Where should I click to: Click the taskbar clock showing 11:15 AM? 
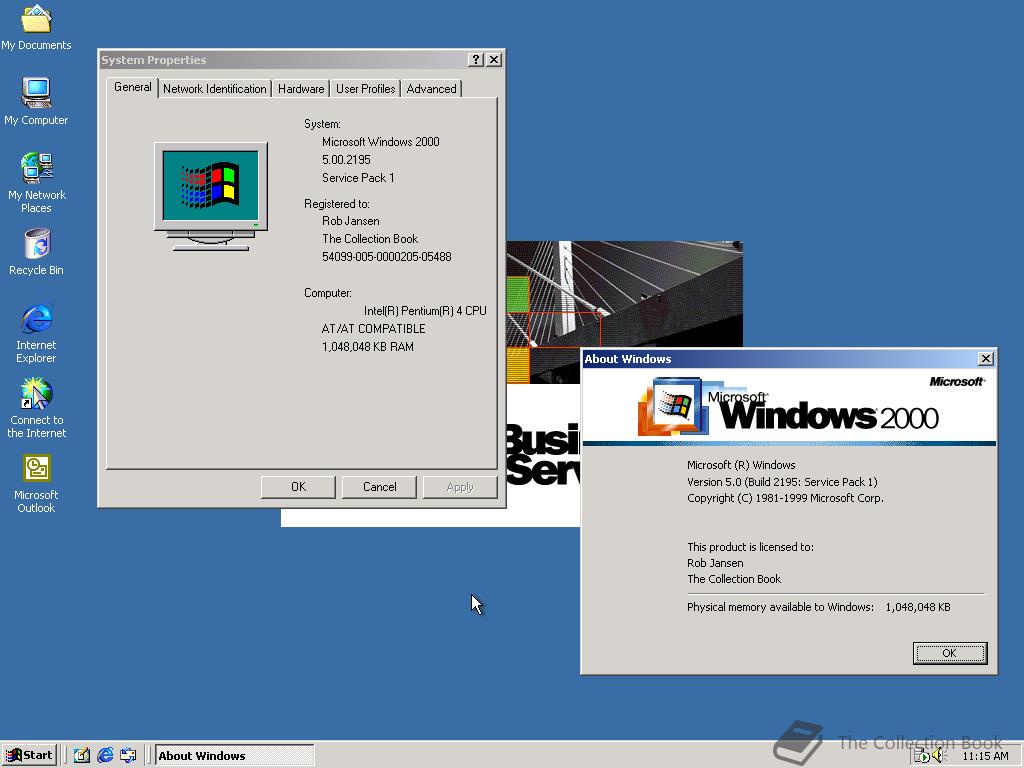(985, 756)
